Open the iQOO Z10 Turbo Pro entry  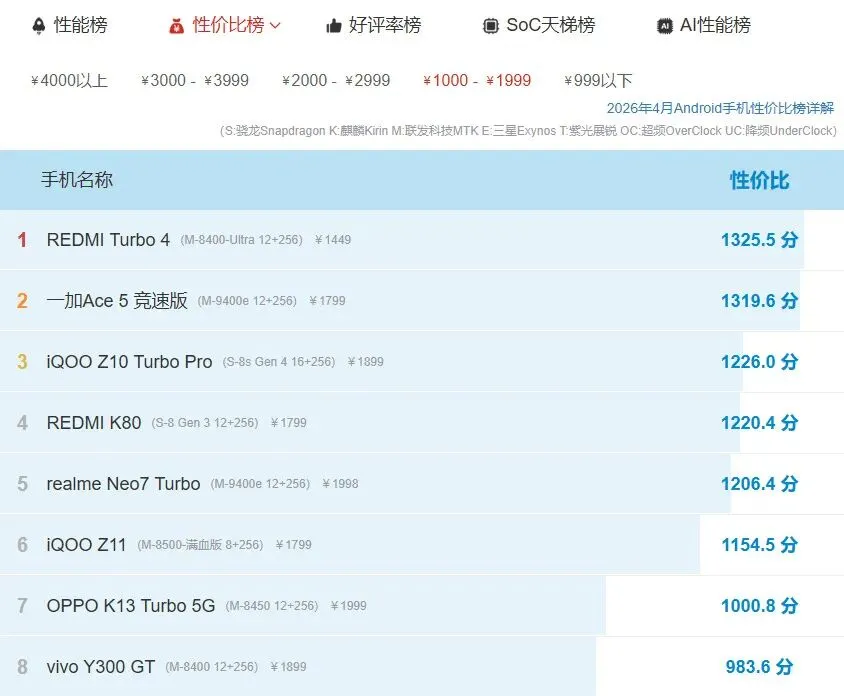[129, 362]
